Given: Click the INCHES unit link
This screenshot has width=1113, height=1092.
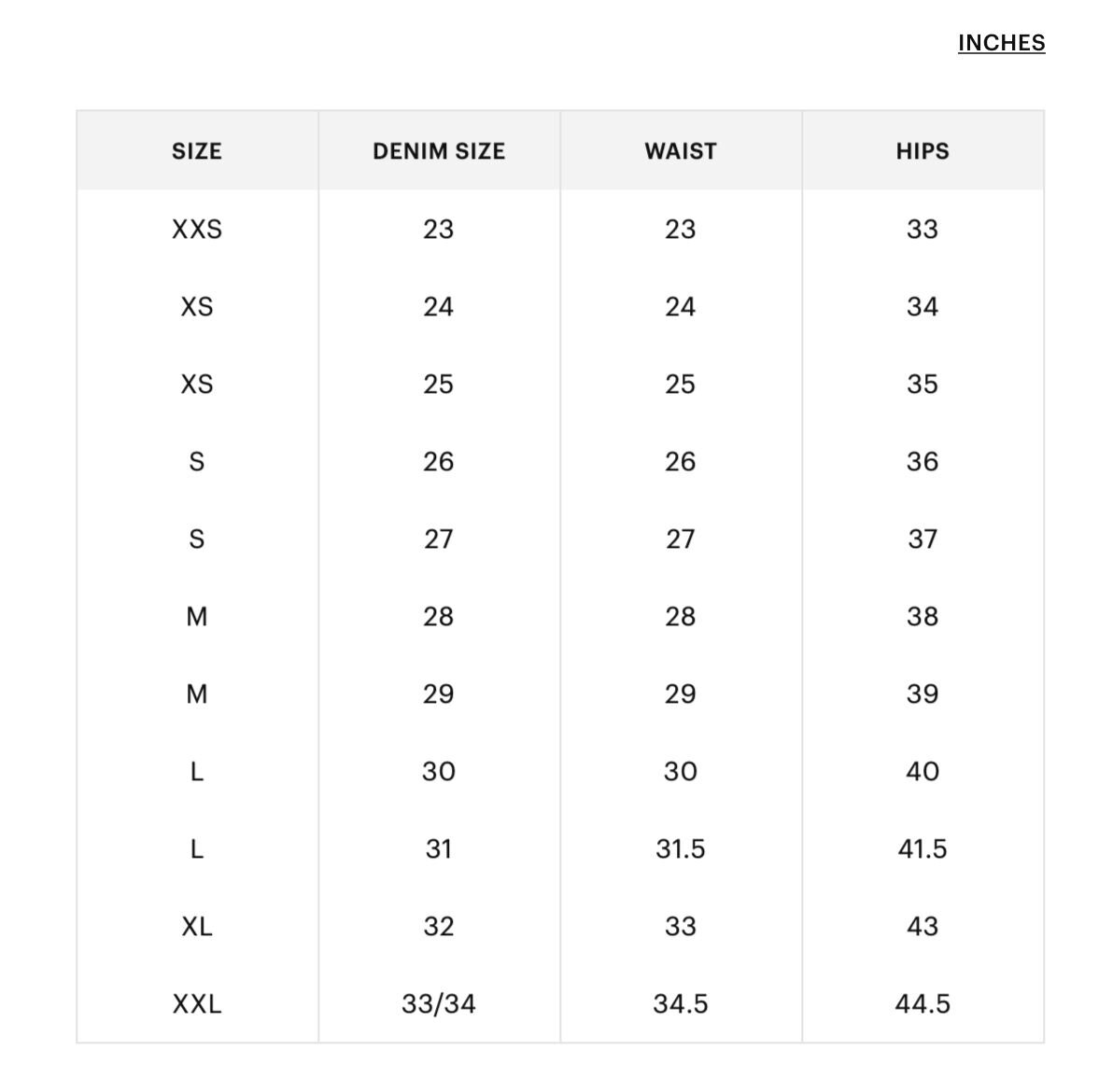Looking at the screenshot, I should tap(1001, 43).
